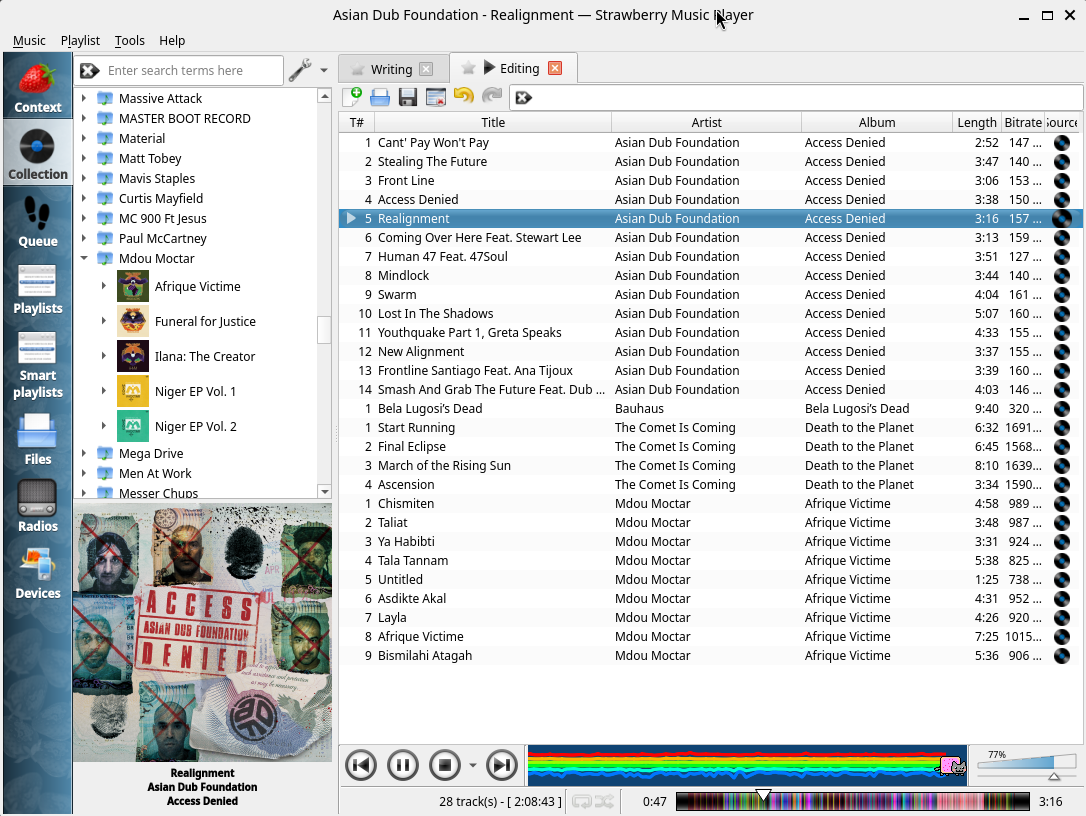Seek in the moodbar track position slider
1086x816 pixels.
(853, 801)
